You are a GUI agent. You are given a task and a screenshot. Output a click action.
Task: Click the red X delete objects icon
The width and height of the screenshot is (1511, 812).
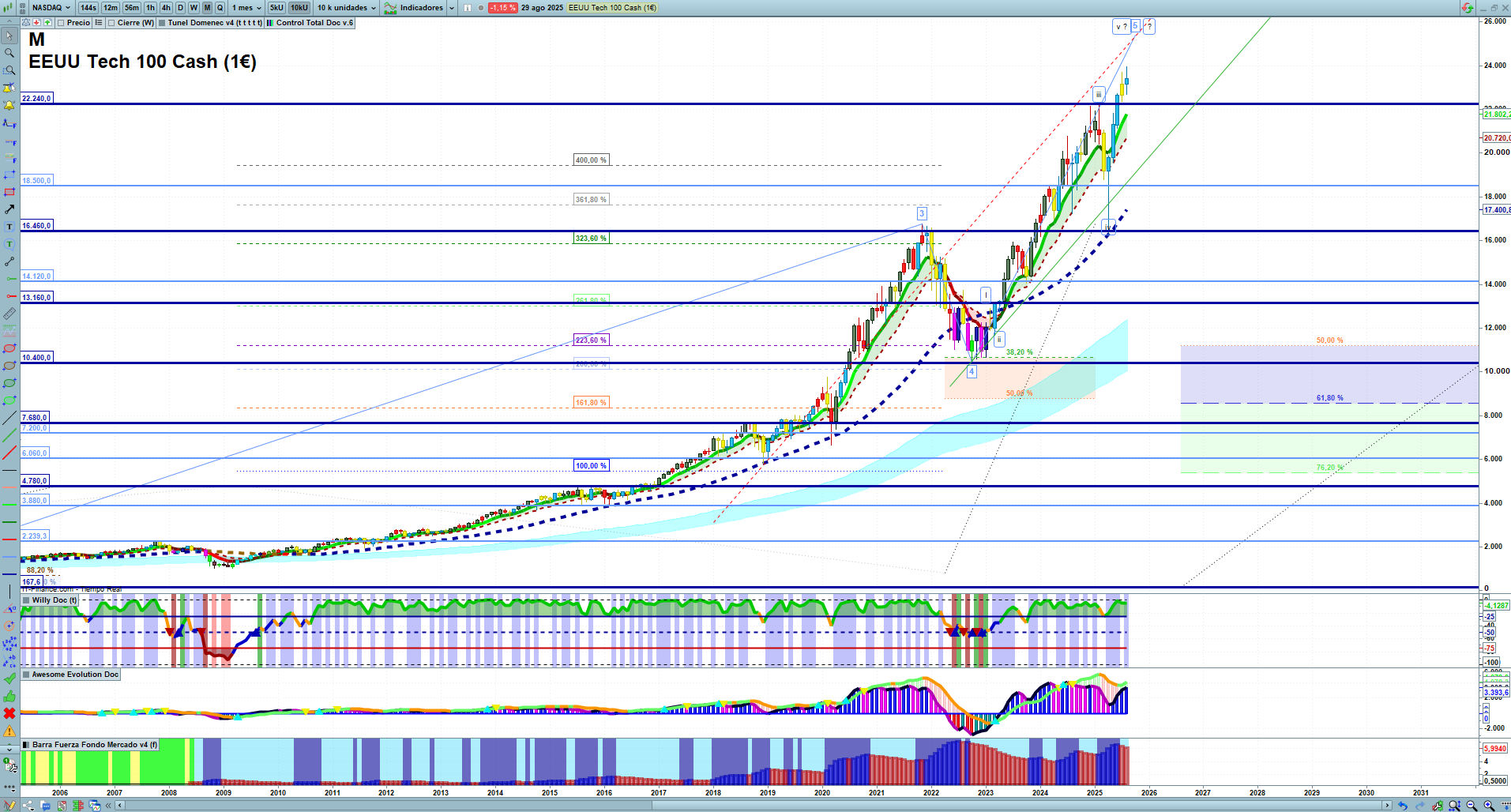click(x=9, y=713)
